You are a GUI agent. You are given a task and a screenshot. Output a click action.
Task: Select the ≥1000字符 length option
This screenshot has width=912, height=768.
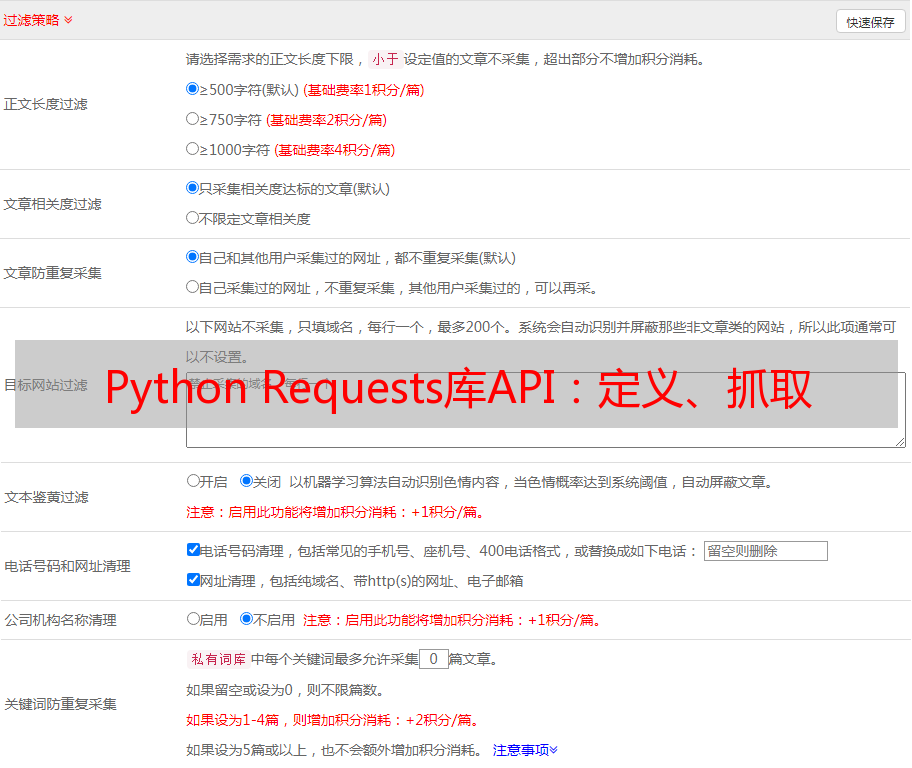[x=193, y=148]
